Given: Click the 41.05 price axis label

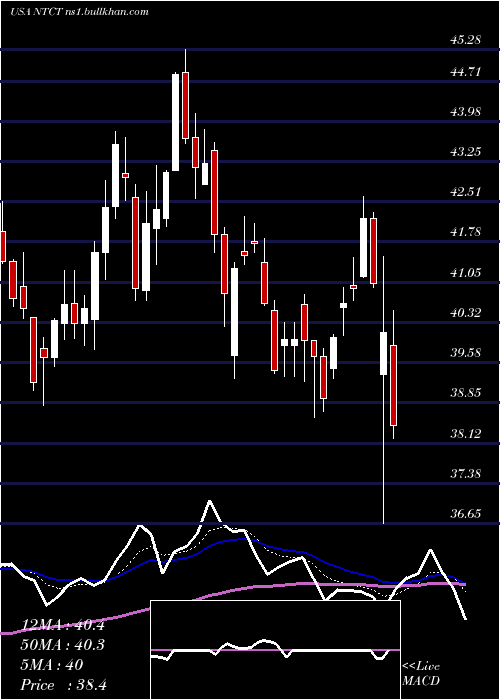Looking at the screenshot, I should point(466,272).
